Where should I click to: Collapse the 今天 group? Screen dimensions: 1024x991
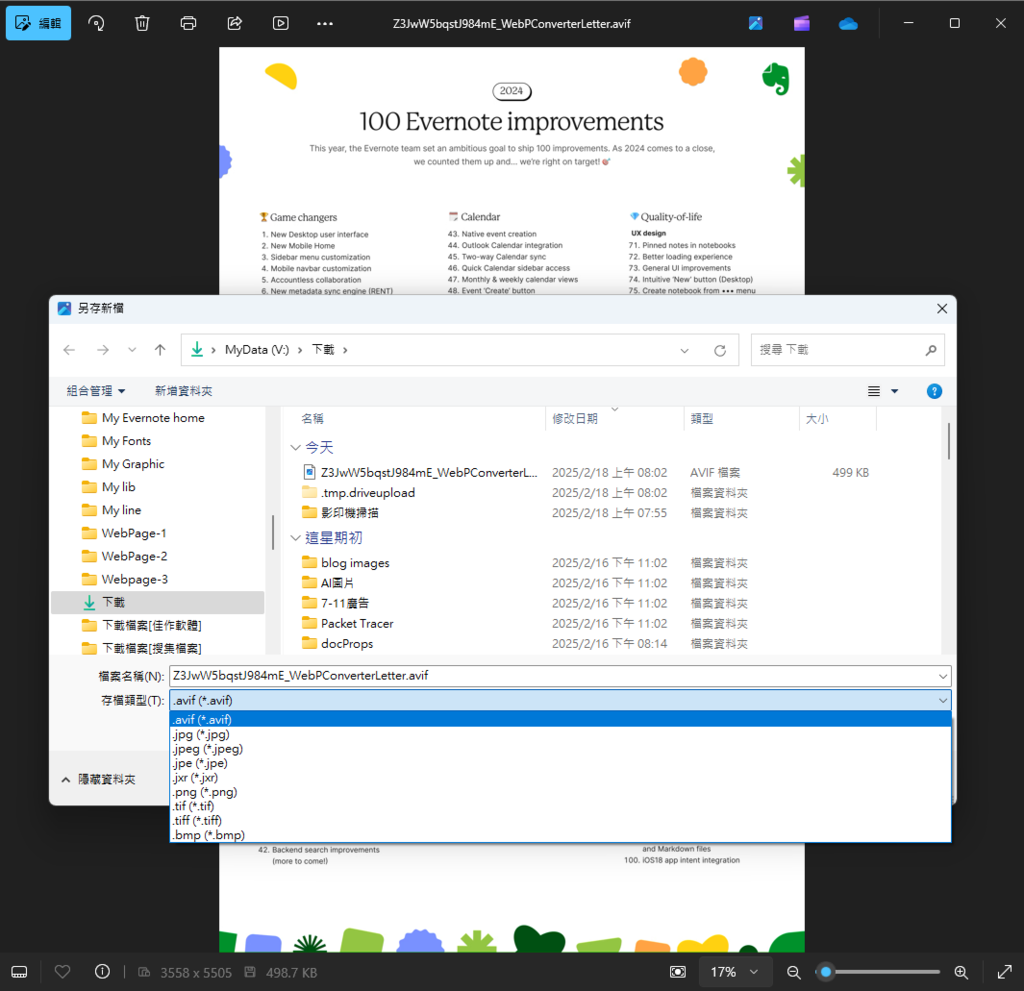[295, 448]
